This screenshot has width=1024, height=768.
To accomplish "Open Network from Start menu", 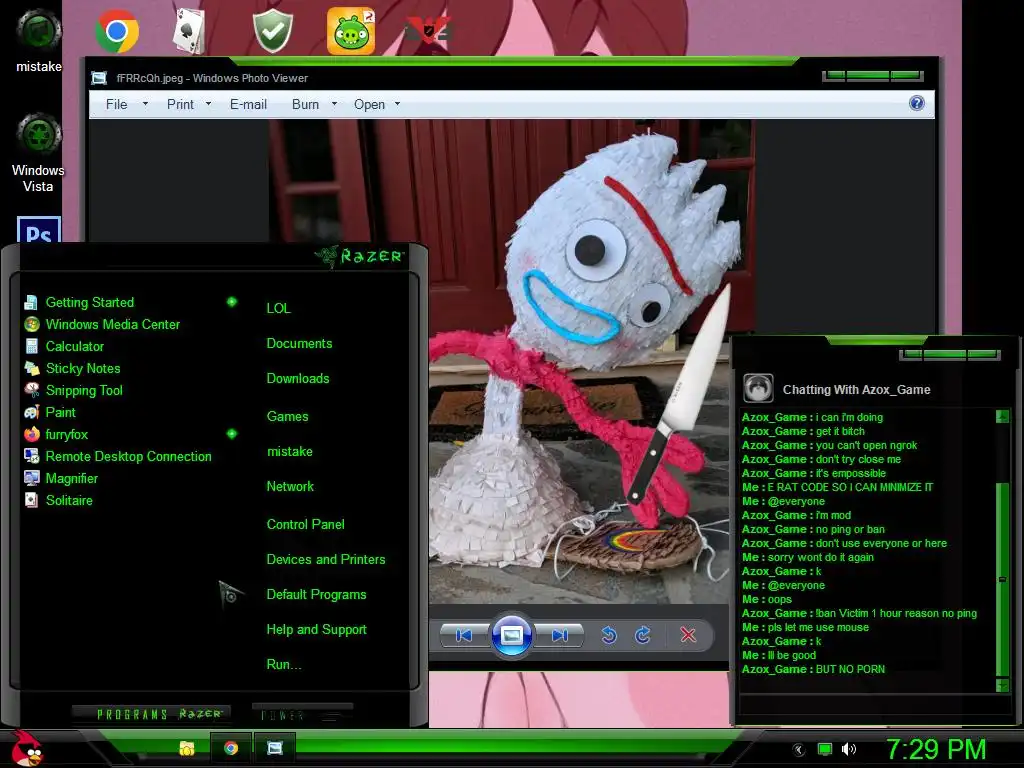I will coord(290,487).
